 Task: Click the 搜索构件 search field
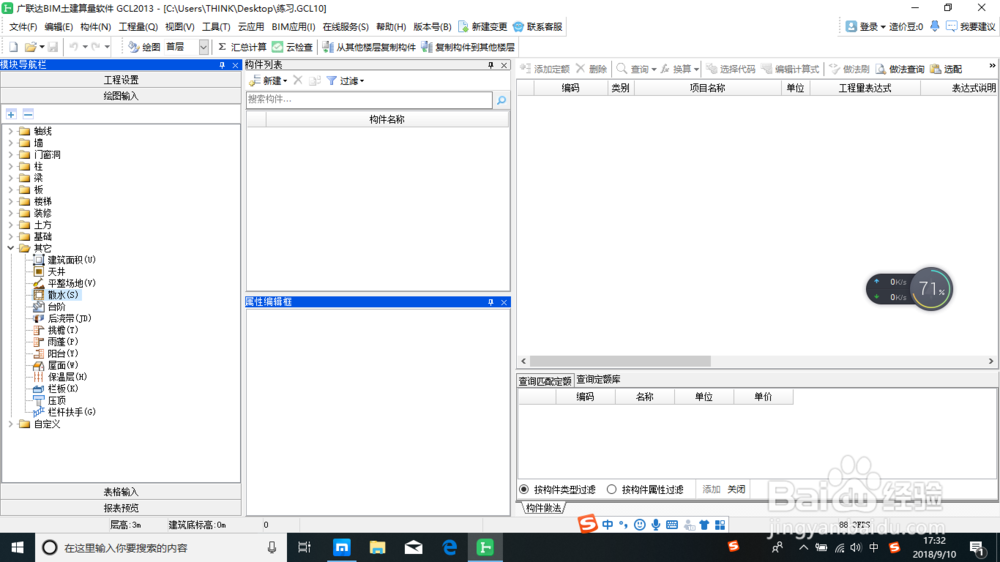[x=369, y=100]
